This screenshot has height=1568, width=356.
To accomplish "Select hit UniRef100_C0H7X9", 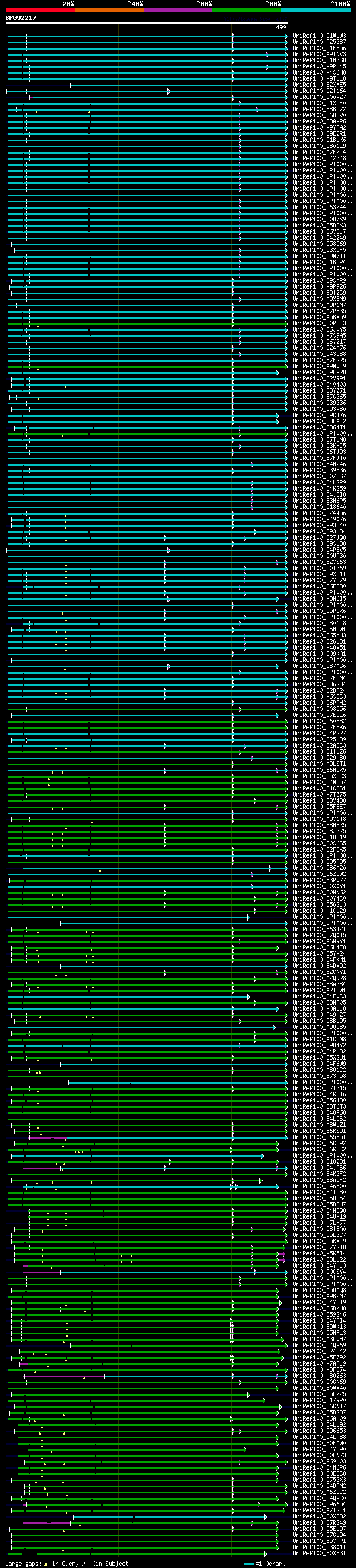I will point(319,219).
